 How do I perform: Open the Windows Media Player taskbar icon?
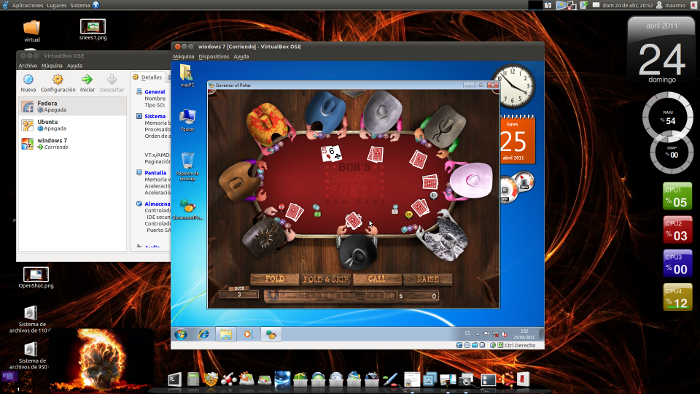click(248, 334)
